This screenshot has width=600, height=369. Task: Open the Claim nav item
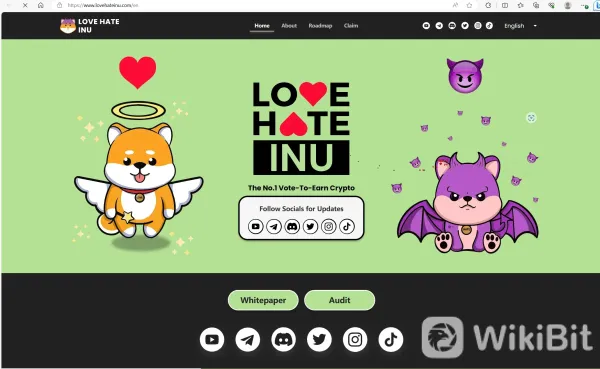[x=351, y=26]
